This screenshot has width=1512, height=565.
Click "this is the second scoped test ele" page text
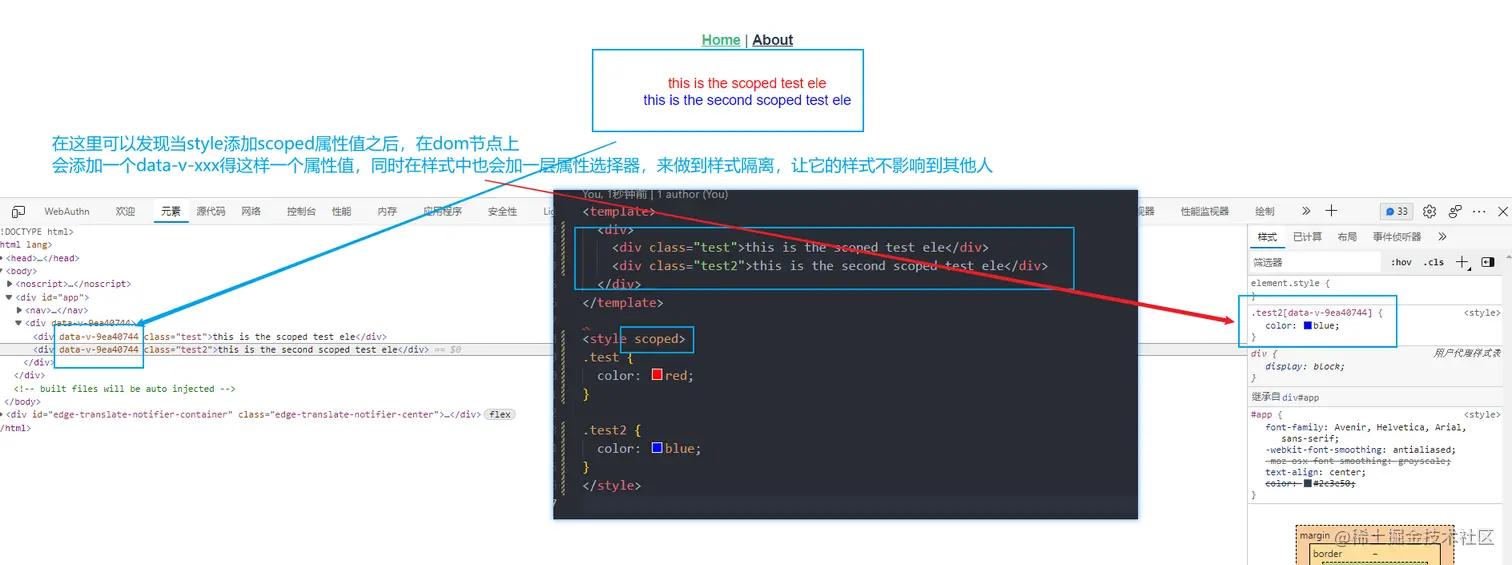coord(747,100)
